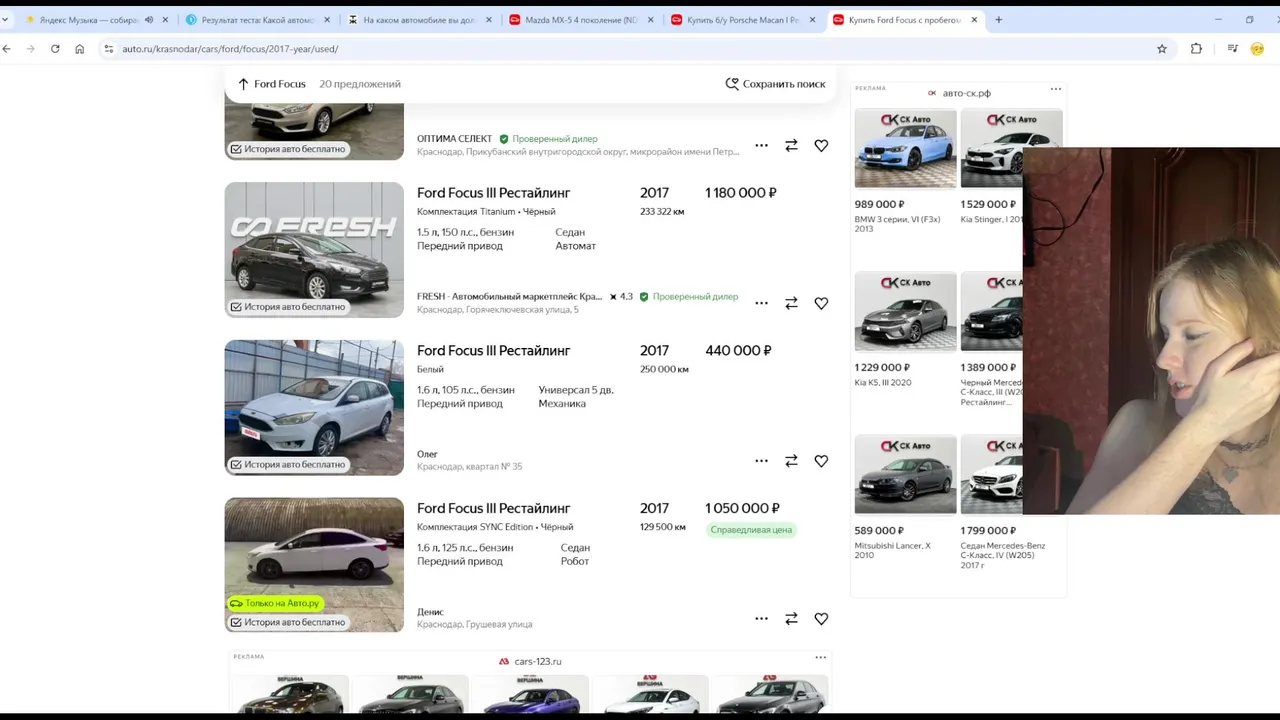The width and height of the screenshot is (1280, 720).
Task: Add ОПТИМА СЕЛЕКТ listing to comparison
Action: (x=791, y=145)
